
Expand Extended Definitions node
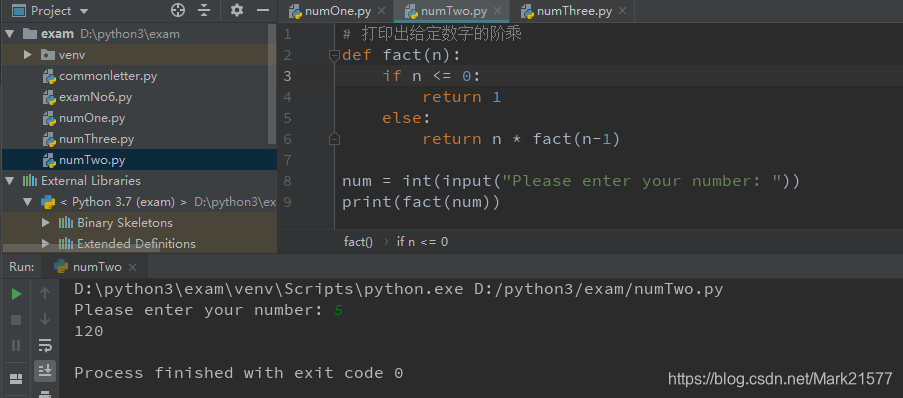point(46,244)
